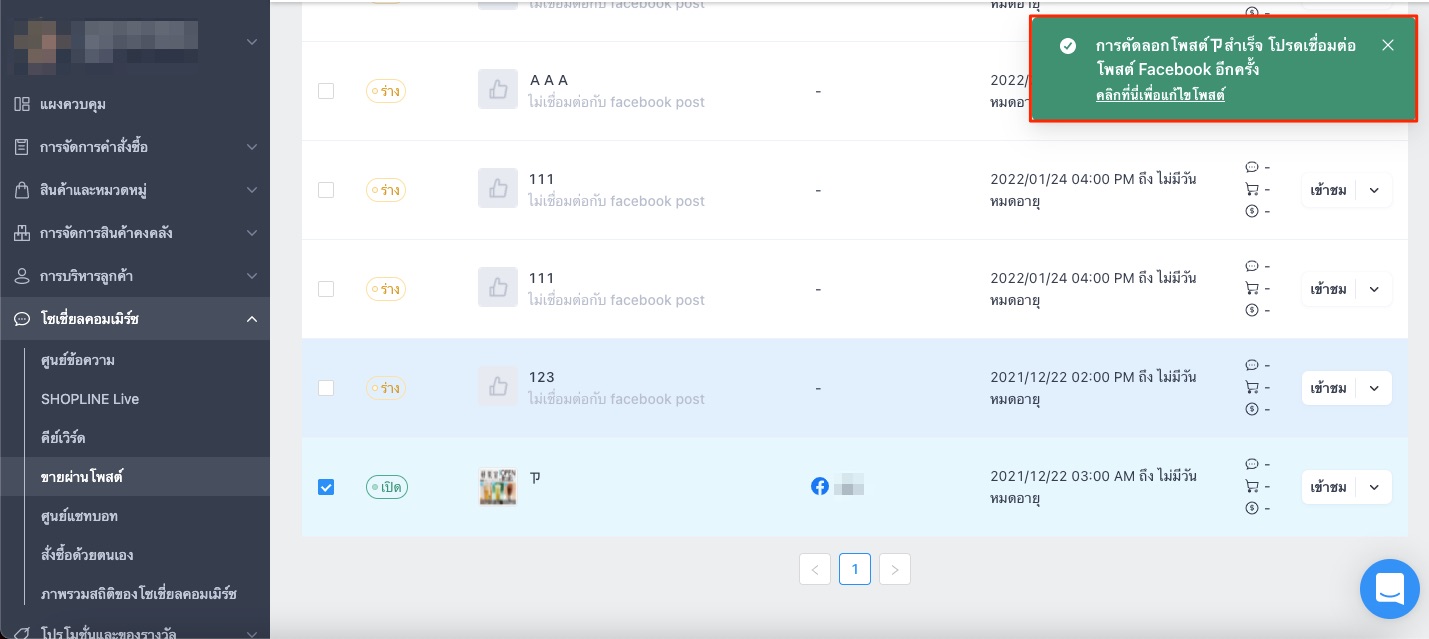Open the store name dropdown chevron

252,42
